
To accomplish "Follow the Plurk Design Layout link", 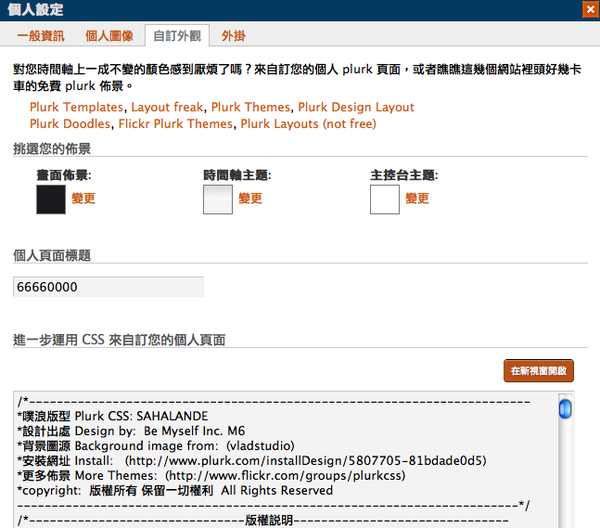I will [356, 107].
